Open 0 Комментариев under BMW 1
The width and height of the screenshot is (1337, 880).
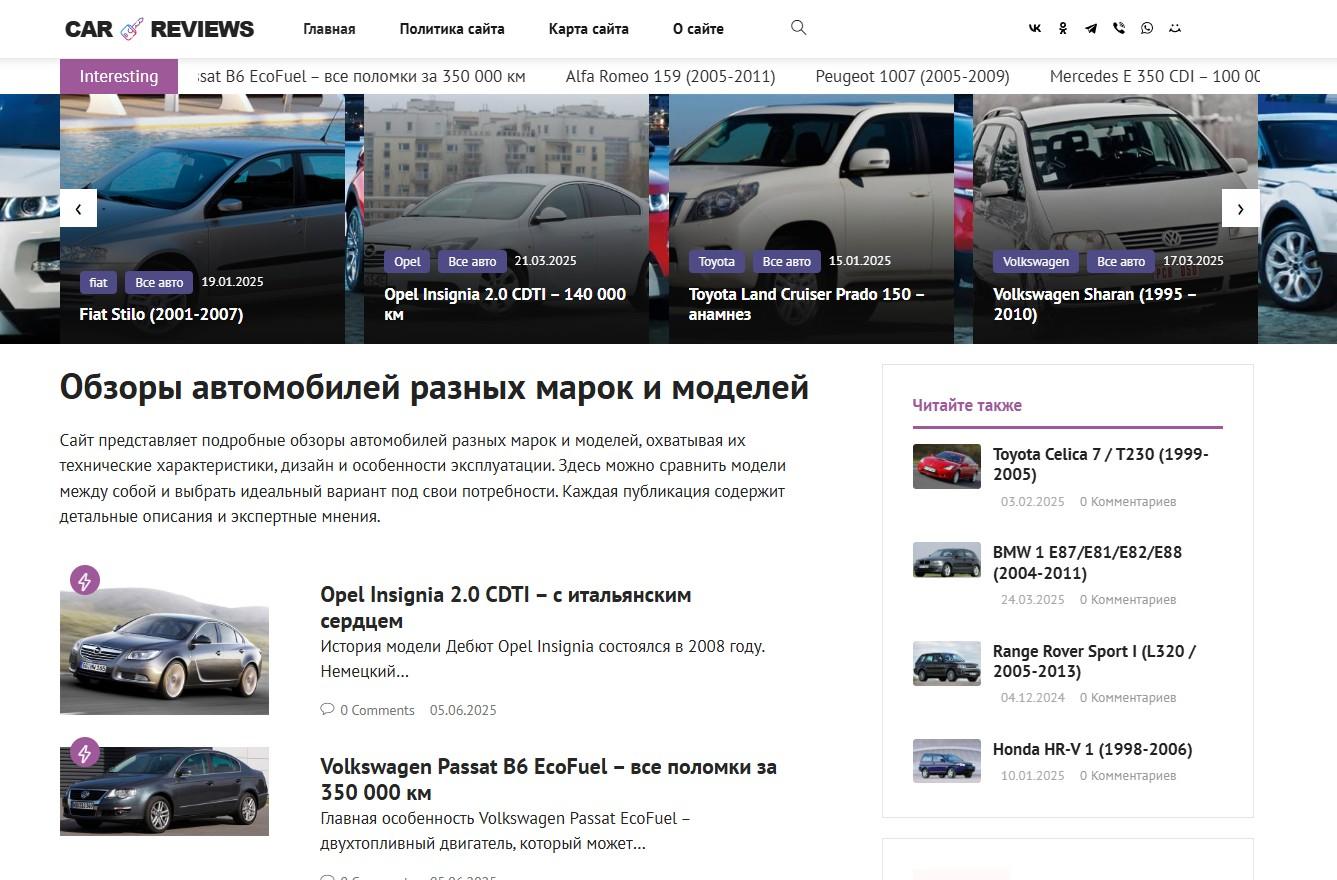pyautogui.click(x=1128, y=600)
